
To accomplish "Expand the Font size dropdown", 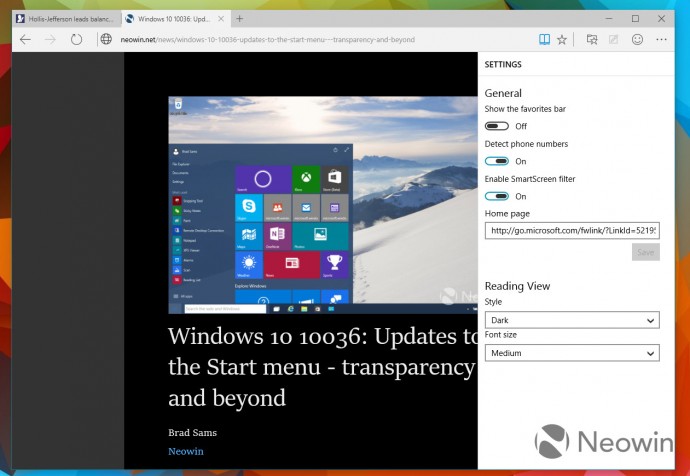I will click(571, 353).
